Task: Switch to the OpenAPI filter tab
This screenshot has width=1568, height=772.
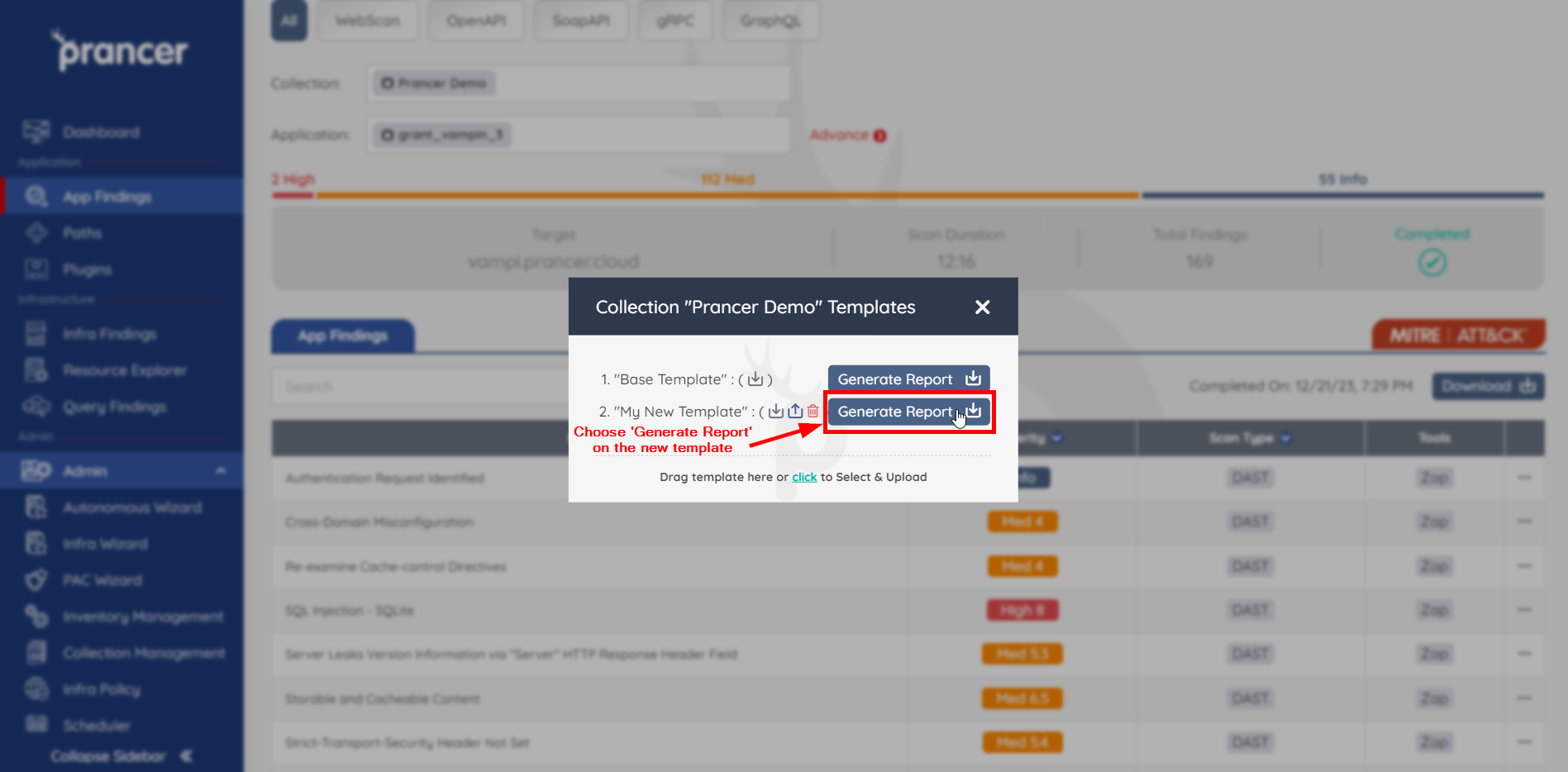Action: 476,21
